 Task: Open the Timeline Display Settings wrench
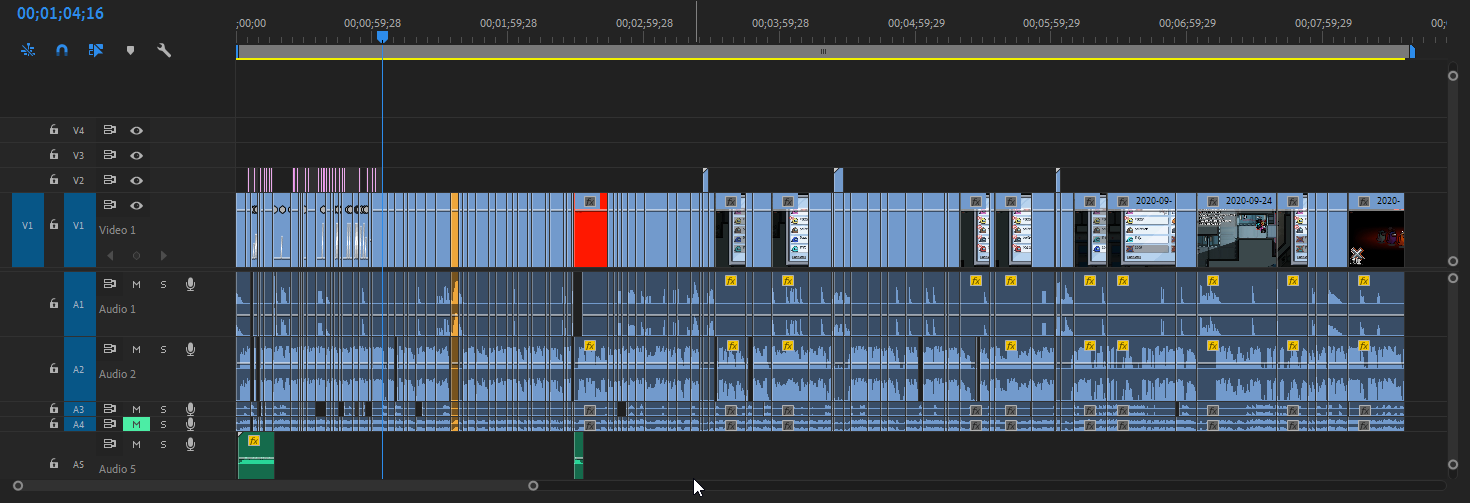pyautogui.click(x=164, y=50)
